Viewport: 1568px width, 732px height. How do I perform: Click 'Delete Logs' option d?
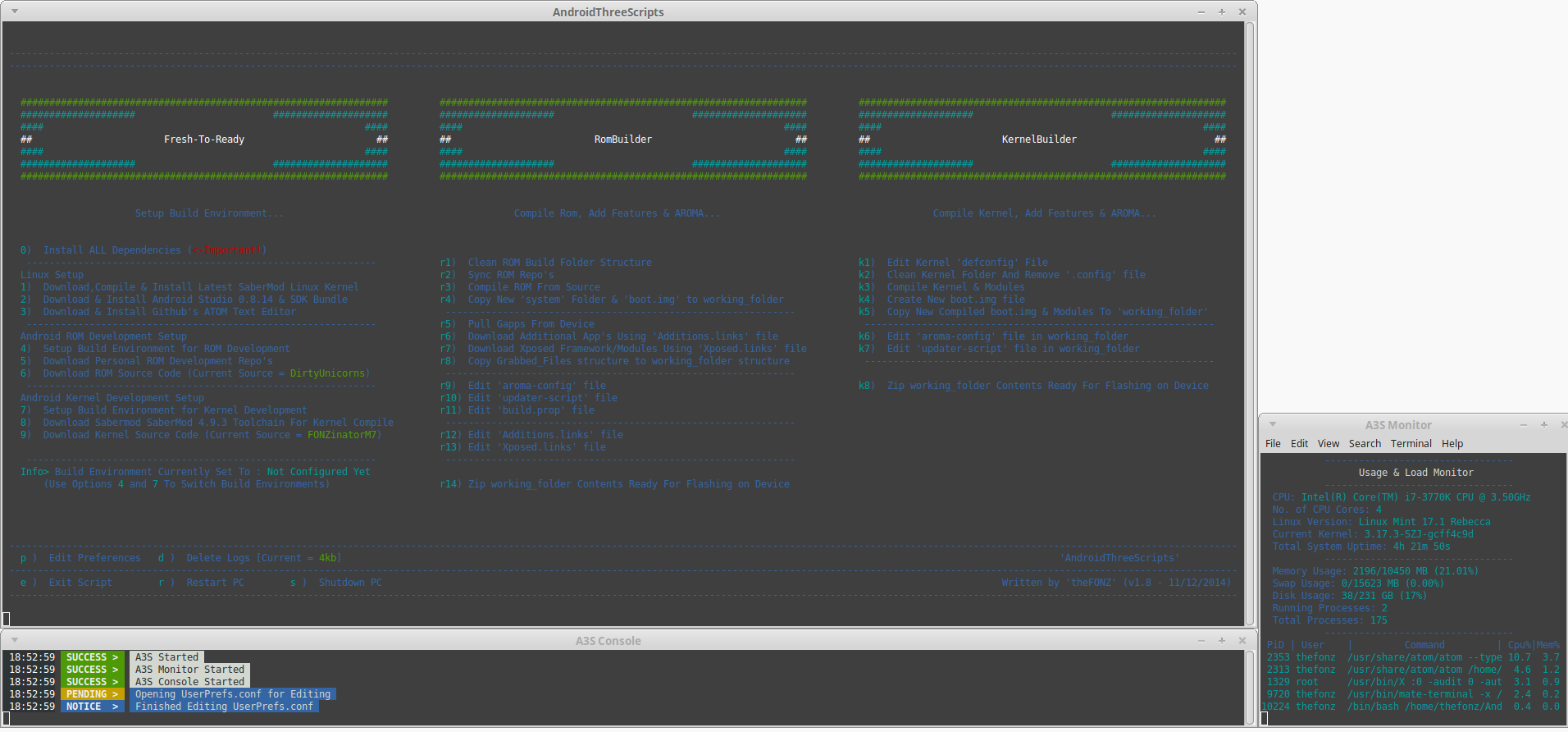249,558
